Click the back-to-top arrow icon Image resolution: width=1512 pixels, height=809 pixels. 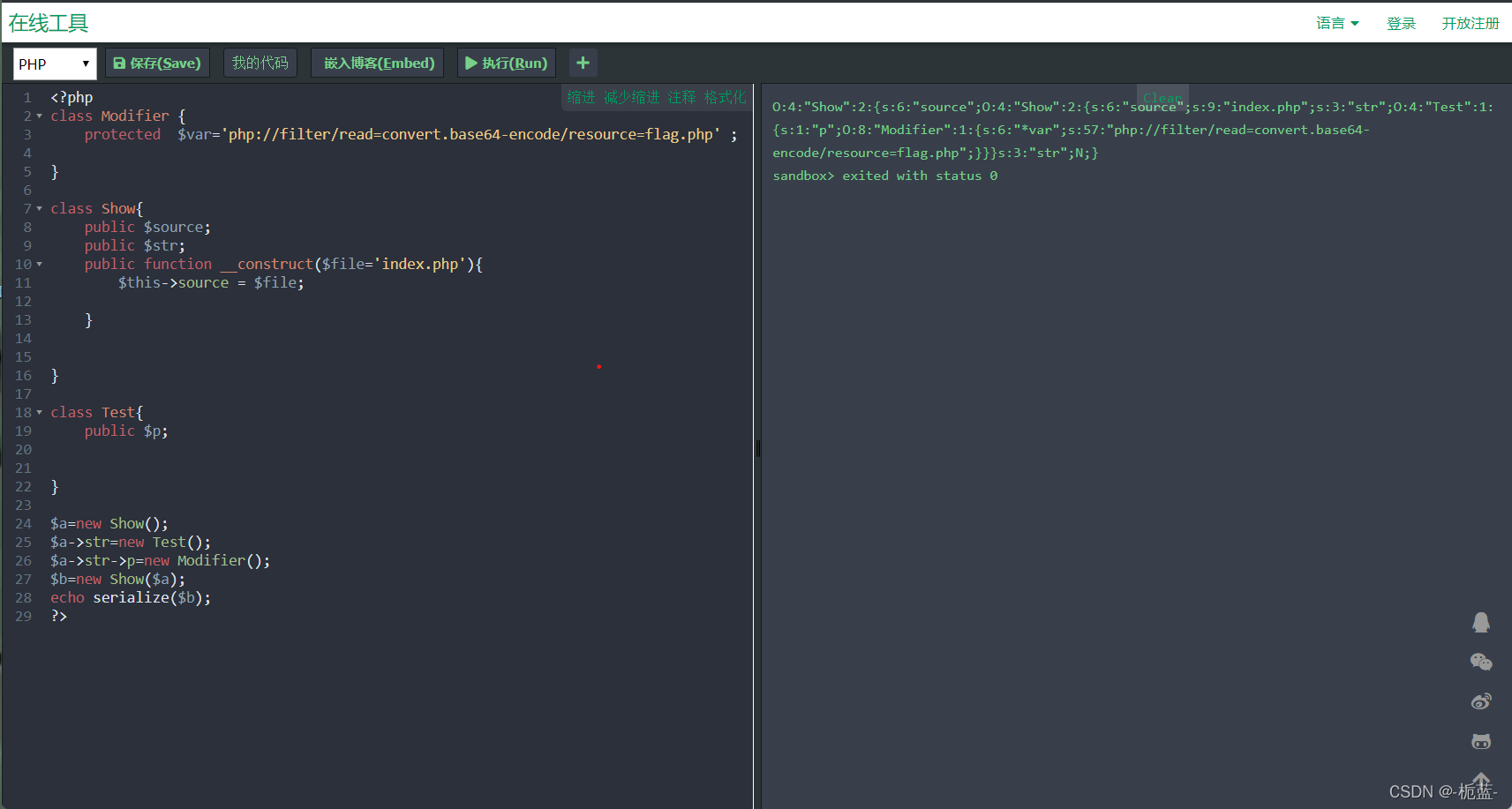point(1481,781)
